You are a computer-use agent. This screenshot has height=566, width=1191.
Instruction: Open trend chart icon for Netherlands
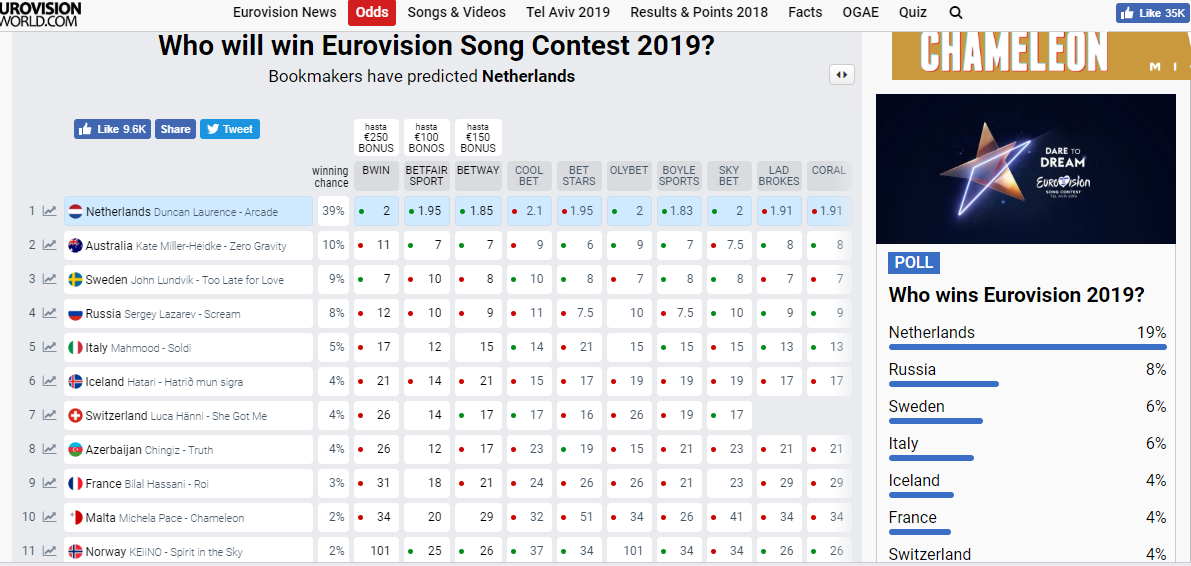(x=50, y=211)
